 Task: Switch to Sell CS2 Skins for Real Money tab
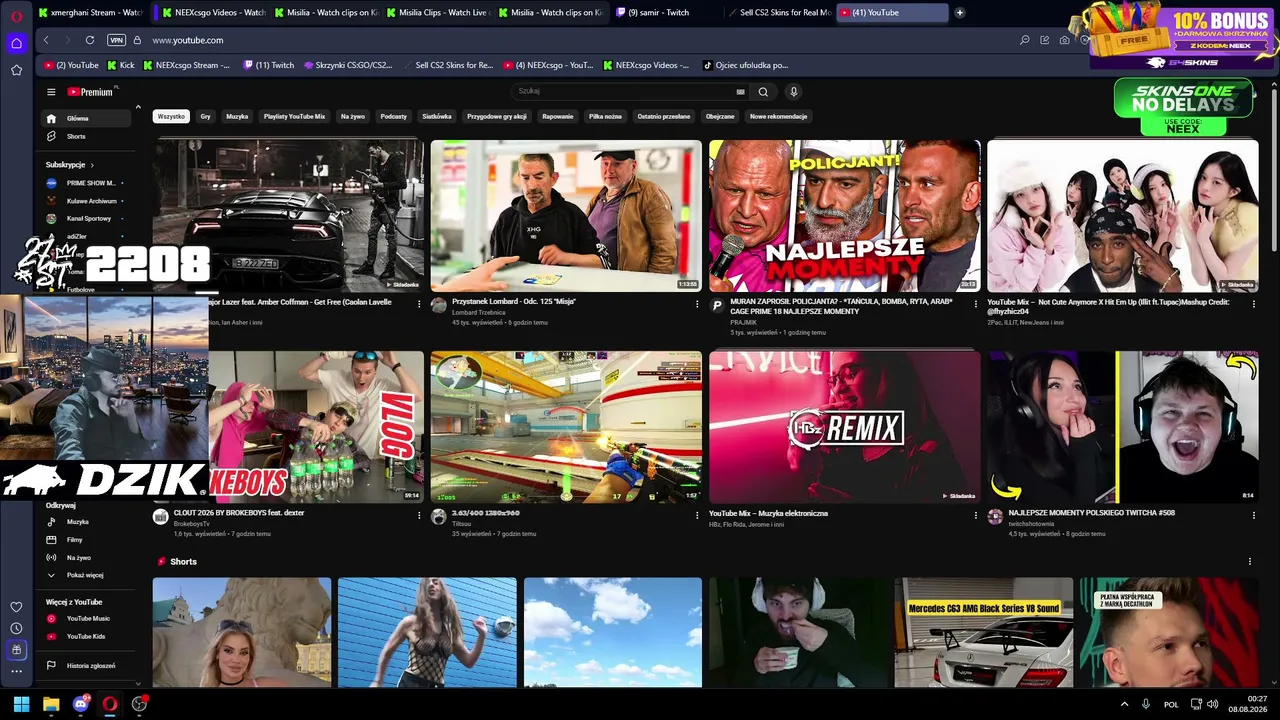(777, 13)
